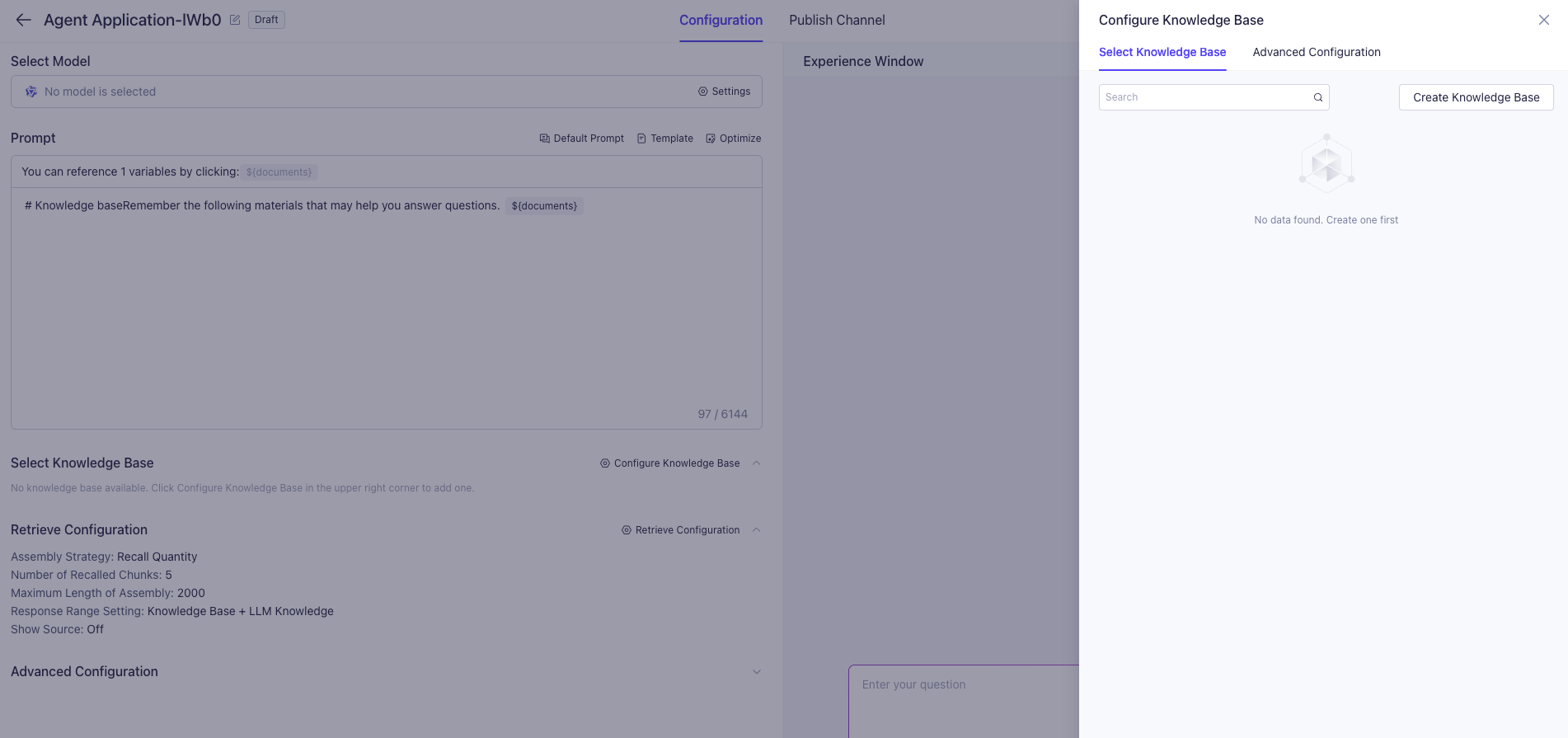
Task: Insert ${documents} variable from reference bar
Action: click(x=279, y=172)
